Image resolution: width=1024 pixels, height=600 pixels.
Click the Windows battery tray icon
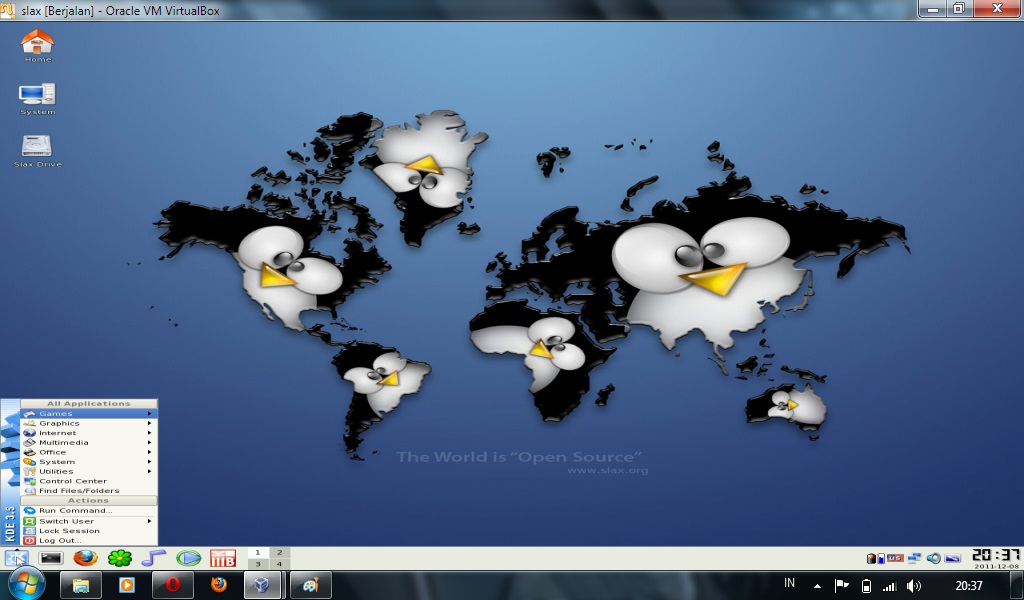click(x=866, y=586)
